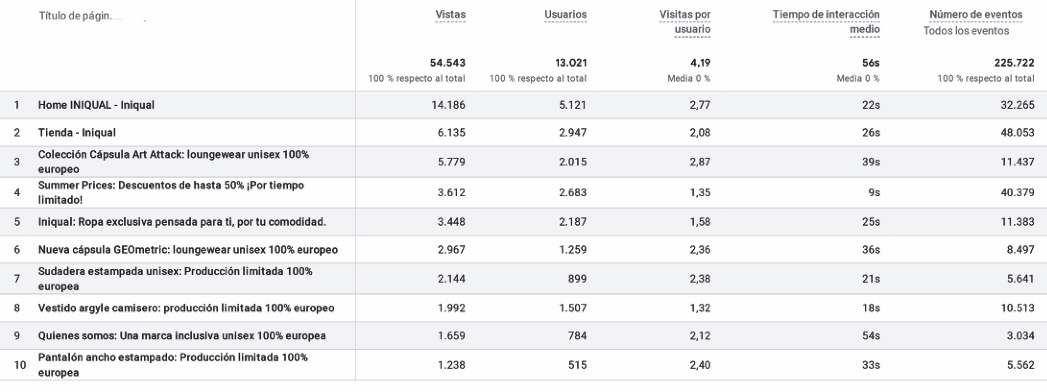Viewport: 1047px width, 392px height.
Task: Sort by Usuarios column header
Action: click(x=566, y=14)
